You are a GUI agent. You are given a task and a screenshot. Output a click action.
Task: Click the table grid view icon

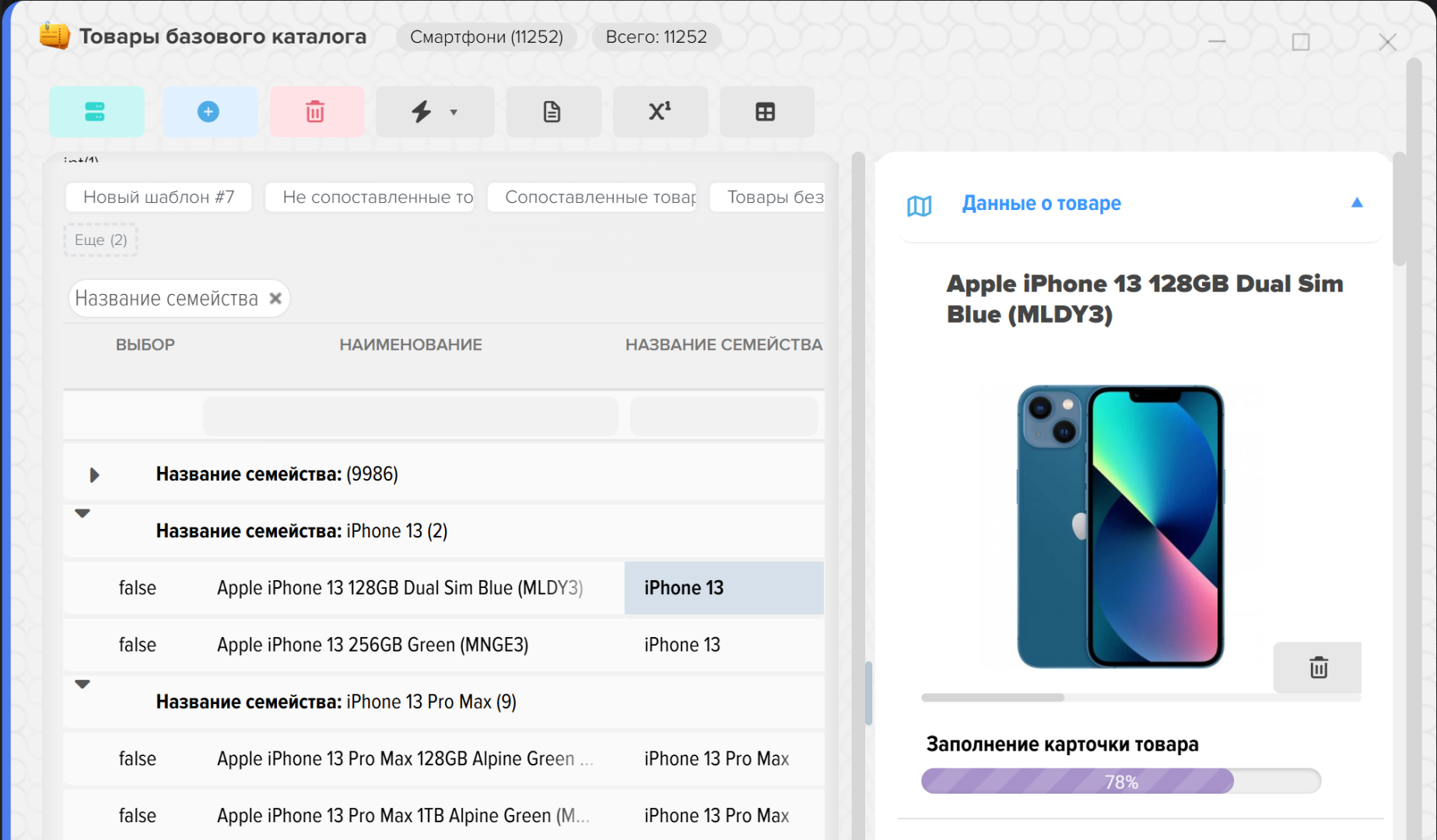766,112
